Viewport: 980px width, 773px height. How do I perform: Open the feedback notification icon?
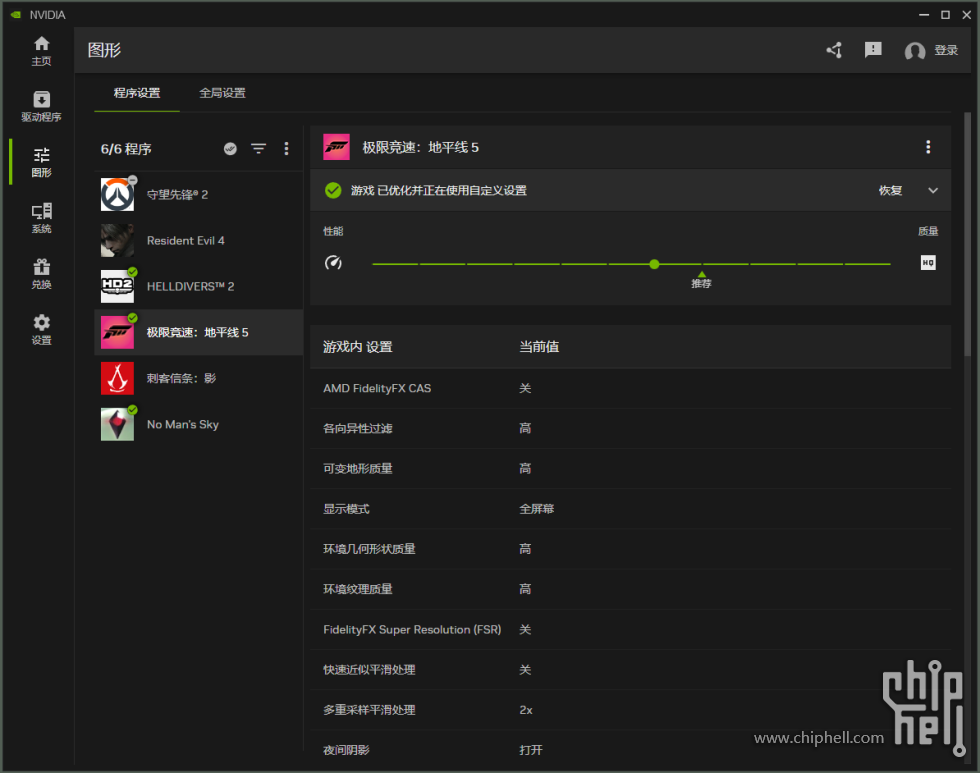coord(873,50)
